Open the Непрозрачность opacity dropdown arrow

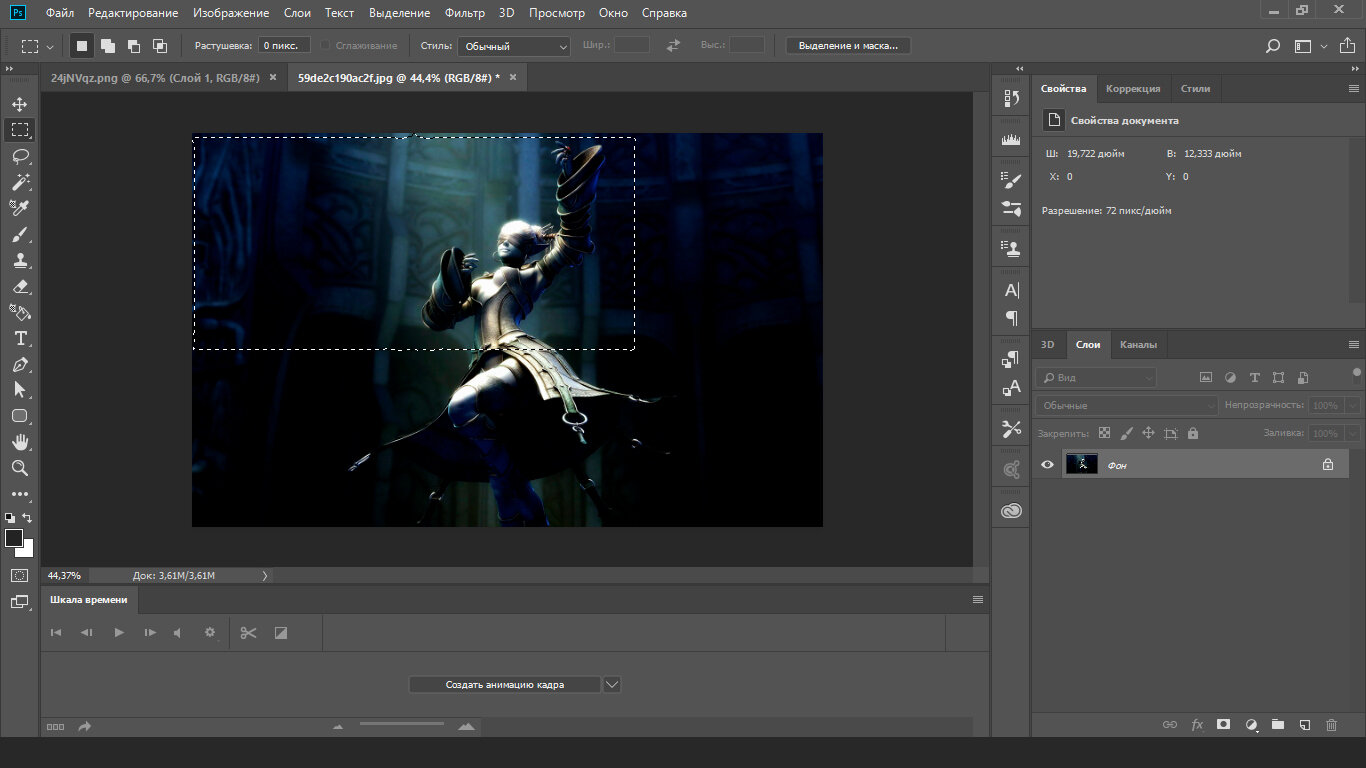click(1352, 405)
